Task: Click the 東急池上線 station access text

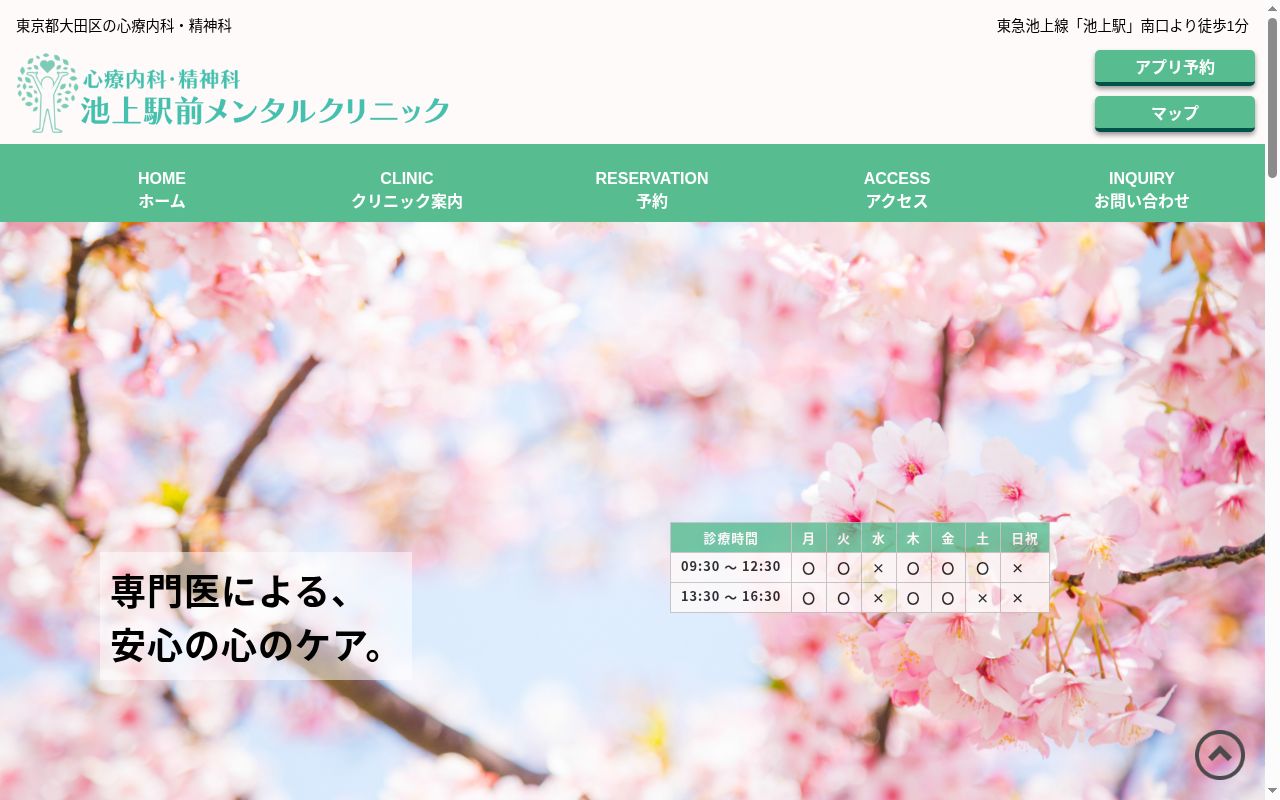Action: 1123,26
